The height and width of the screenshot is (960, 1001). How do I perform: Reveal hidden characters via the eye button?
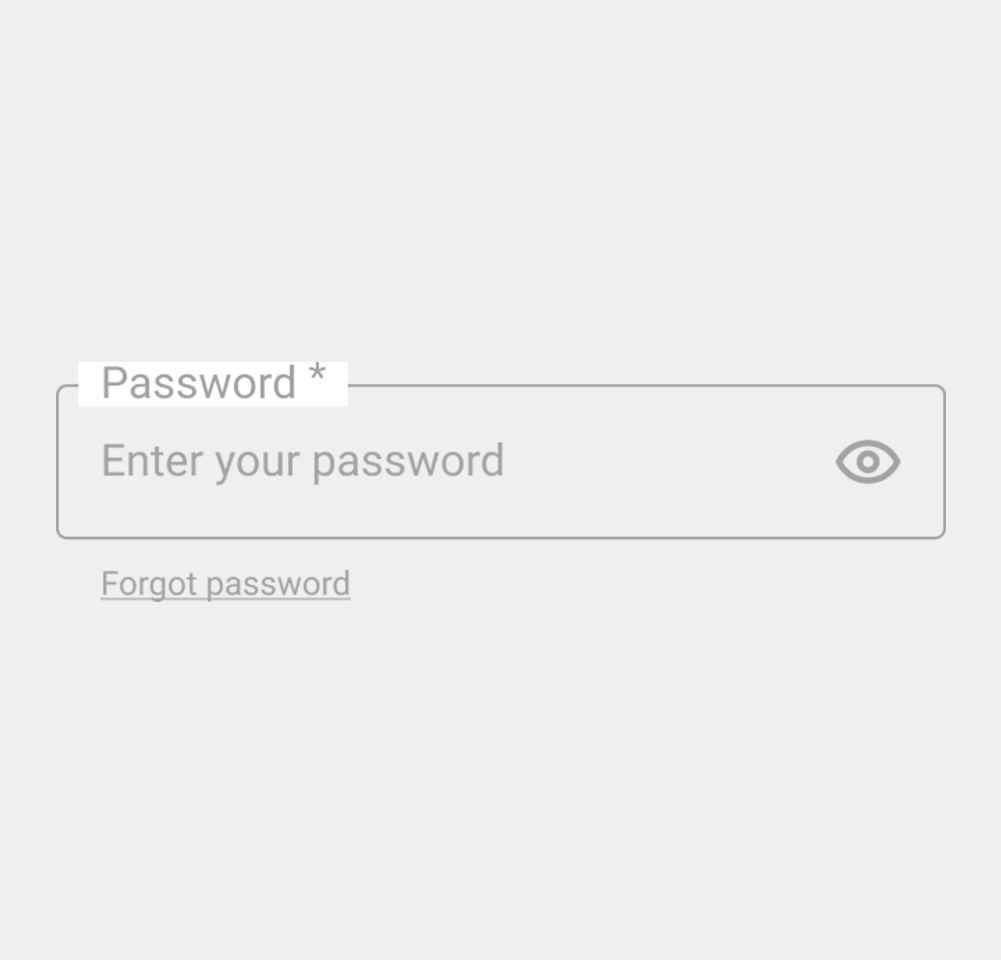(868, 461)
